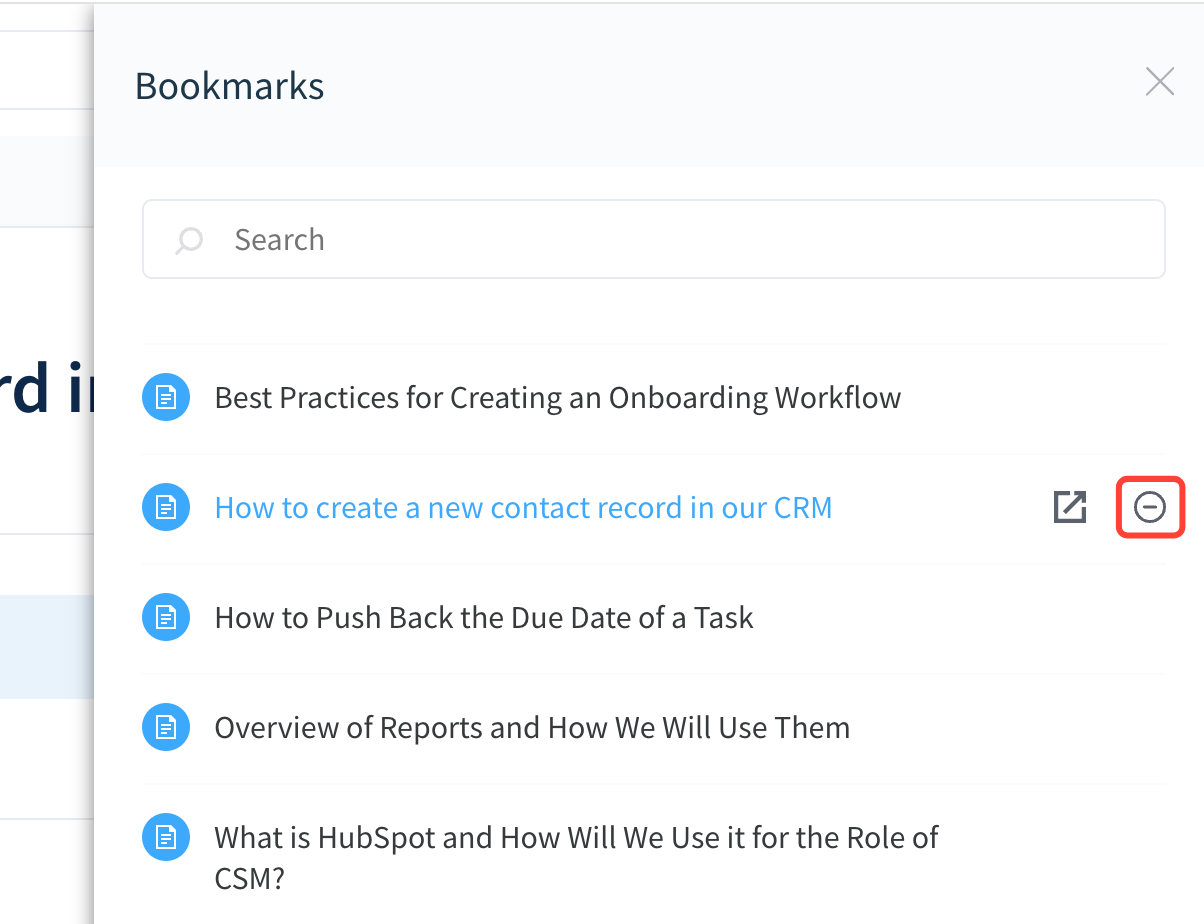This screenshot has width=1204, height=924.
Task: Click the CRM contact record document icon
Action: coord(166,508)
